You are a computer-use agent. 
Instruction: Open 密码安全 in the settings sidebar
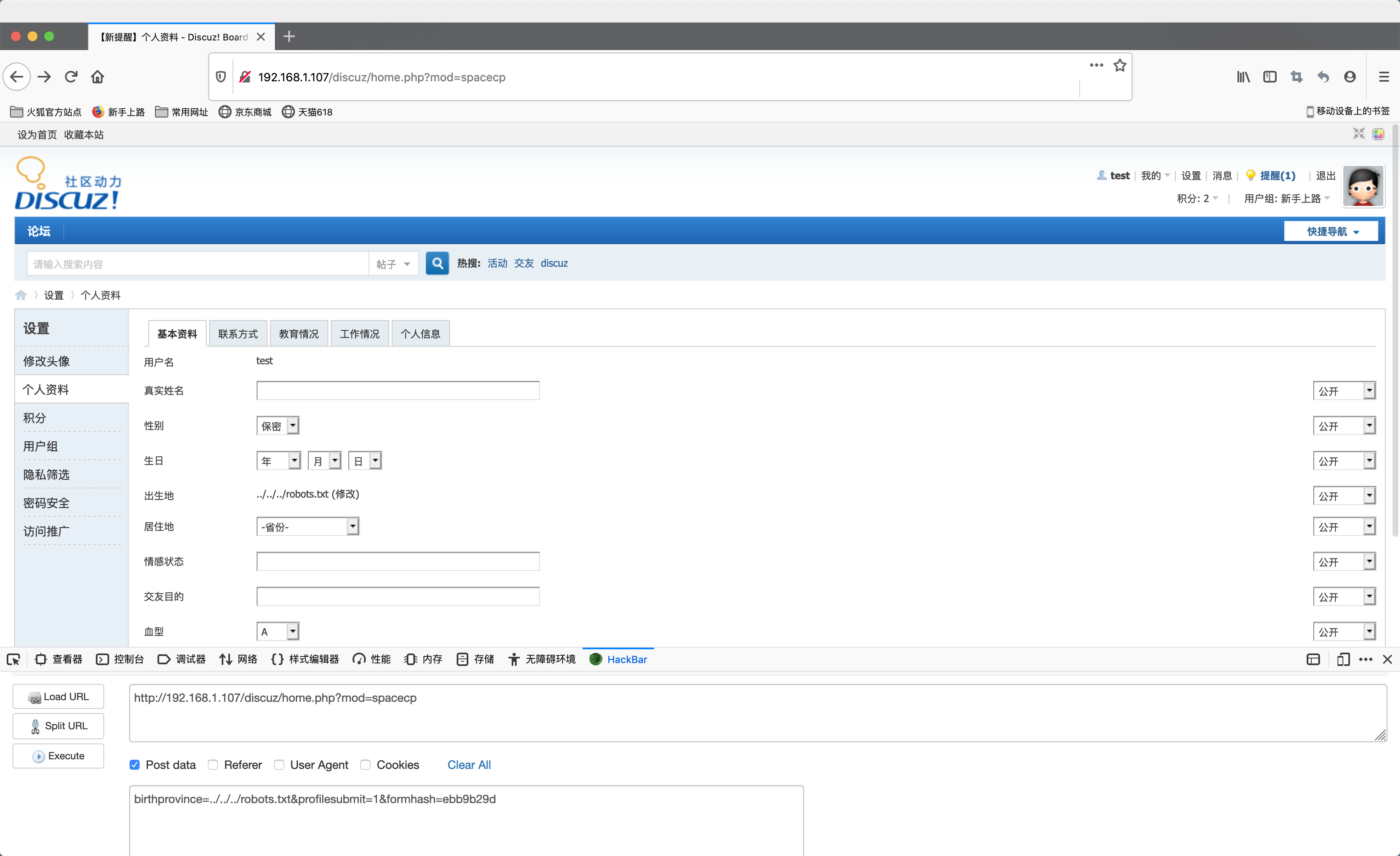(47, 503)
